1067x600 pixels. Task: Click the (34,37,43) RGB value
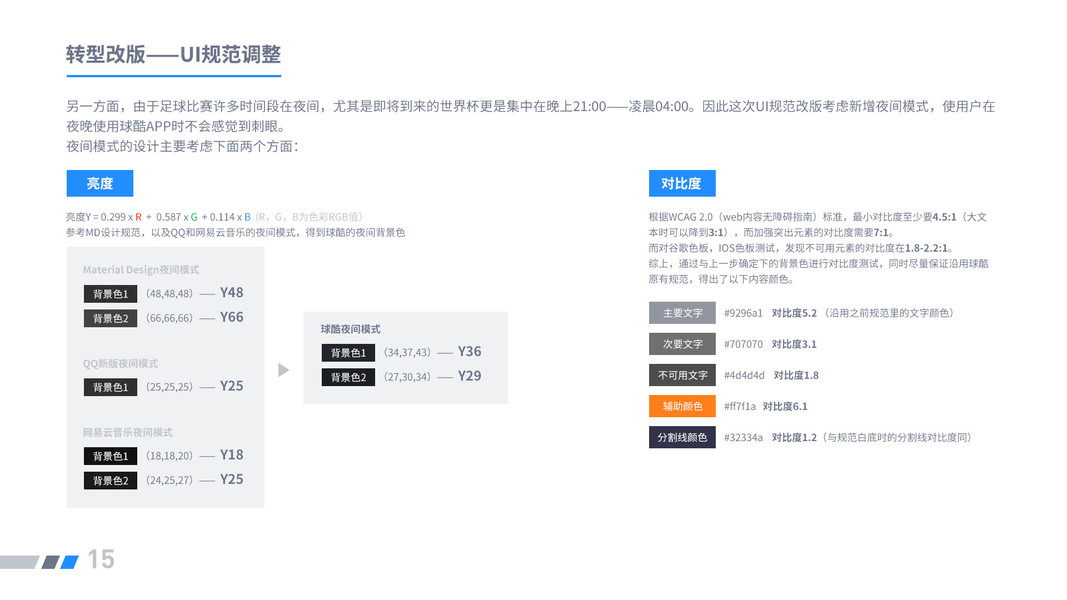(408, 352)
